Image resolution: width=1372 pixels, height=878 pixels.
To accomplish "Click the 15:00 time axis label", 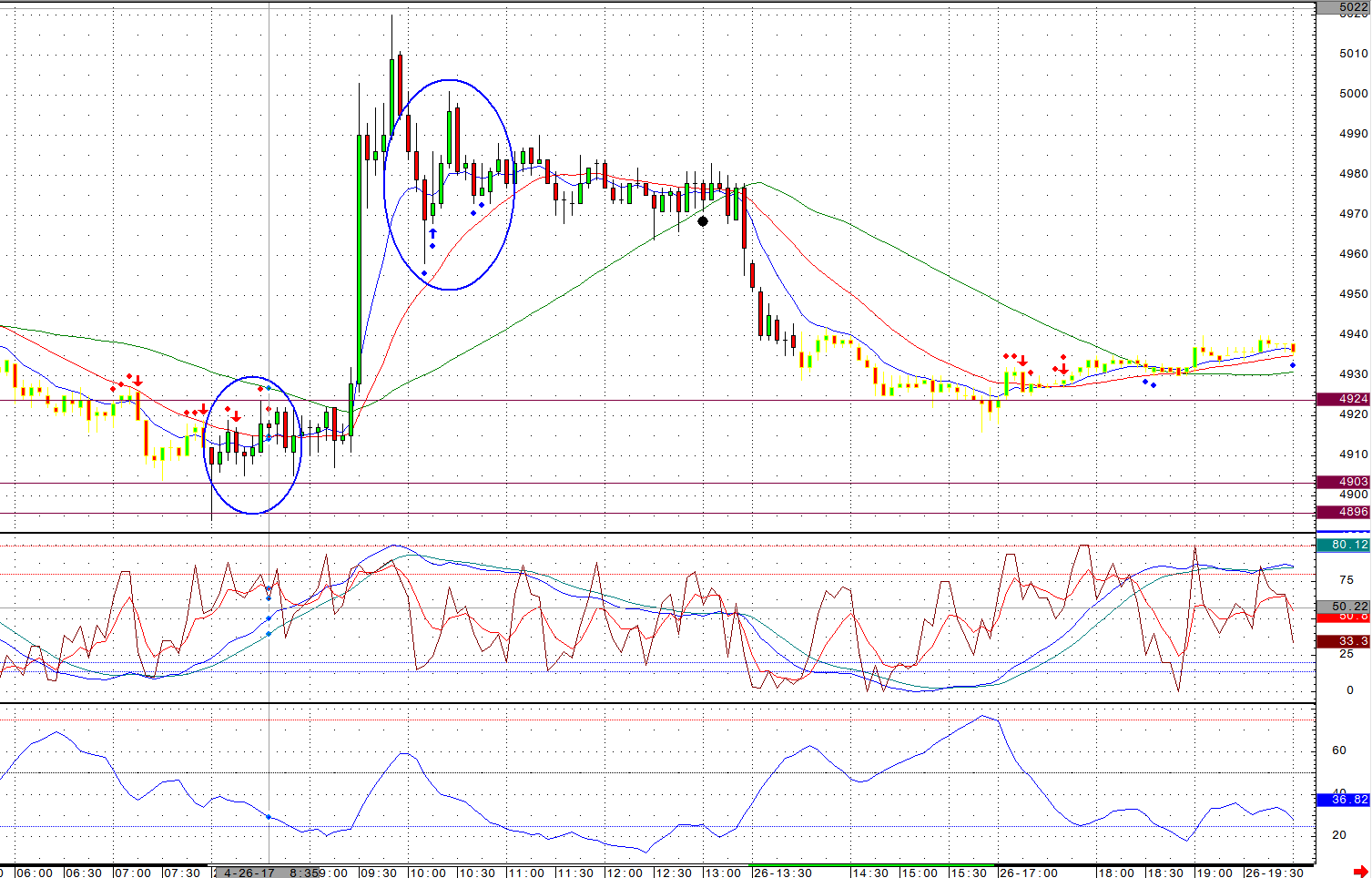I will [x=920, y=873].
